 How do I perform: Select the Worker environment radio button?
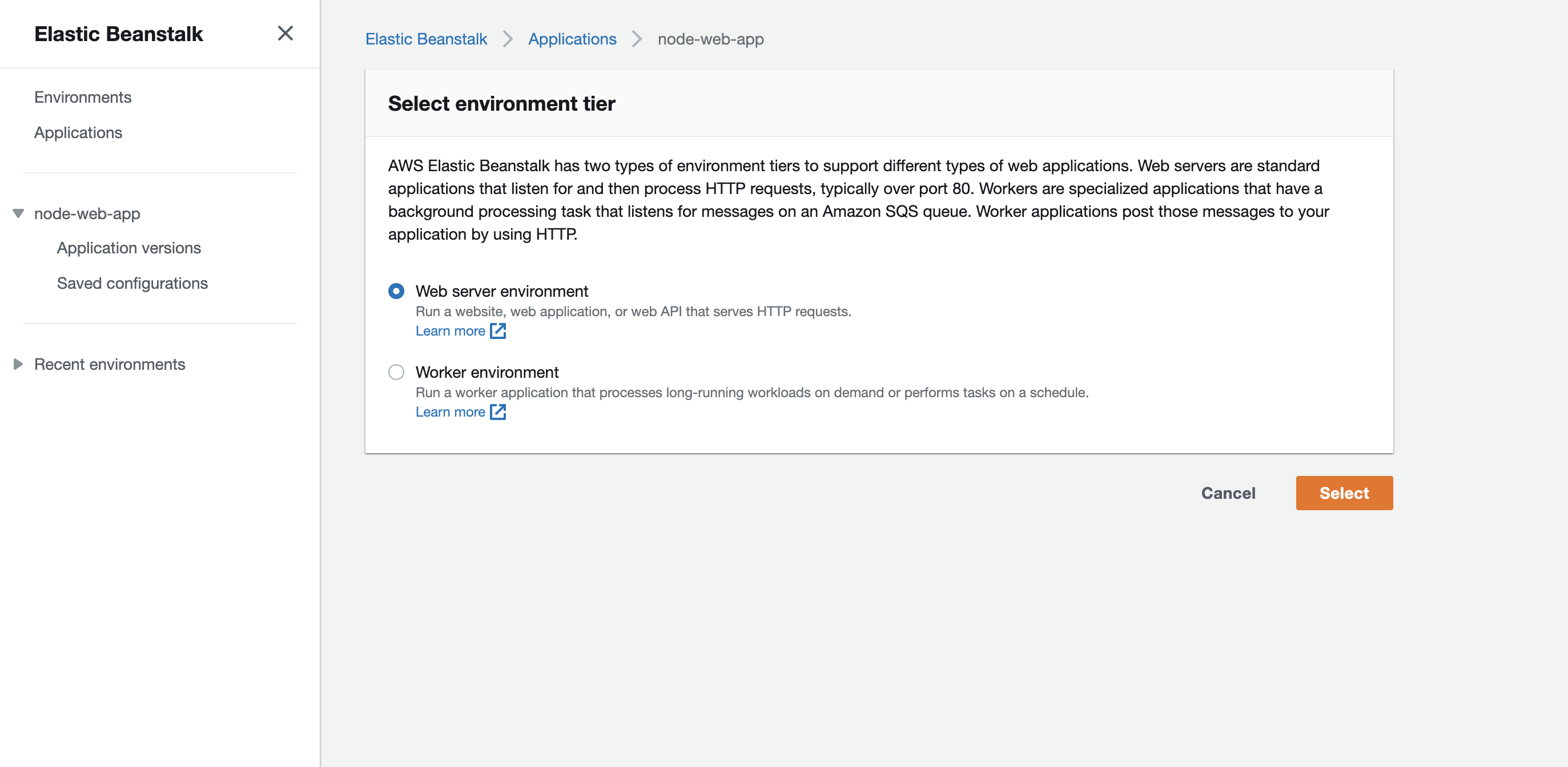pyautogui.click(x=396, y=372)
